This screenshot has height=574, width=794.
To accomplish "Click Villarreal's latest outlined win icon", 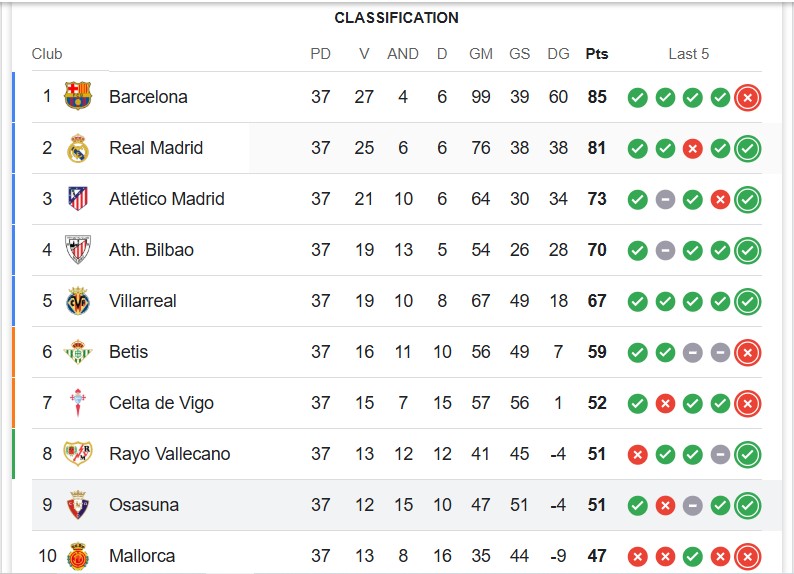I will pyautogui.click(x=747, y=301).
